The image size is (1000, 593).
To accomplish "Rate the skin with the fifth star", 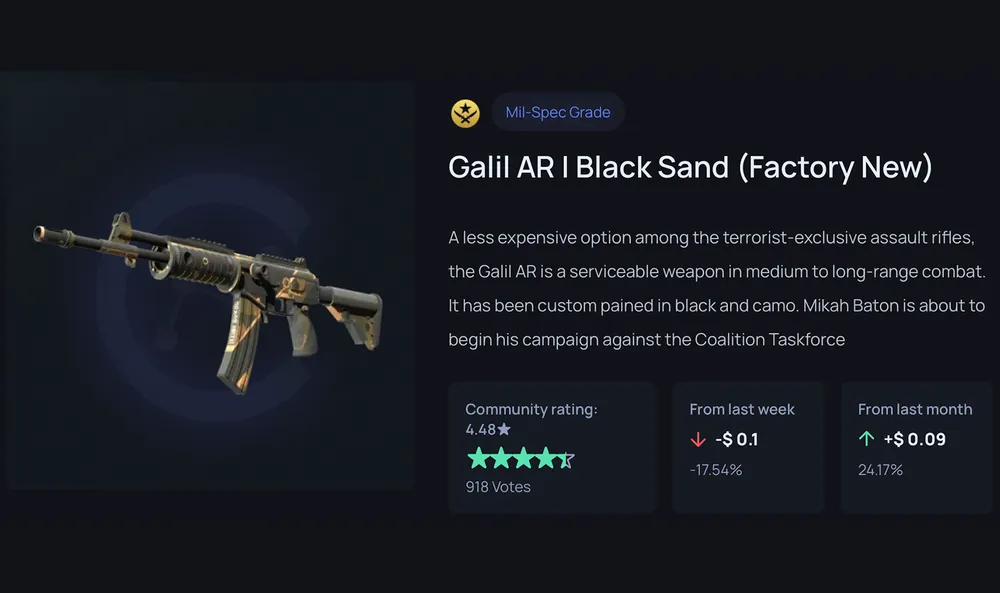I will click(566, 458).
